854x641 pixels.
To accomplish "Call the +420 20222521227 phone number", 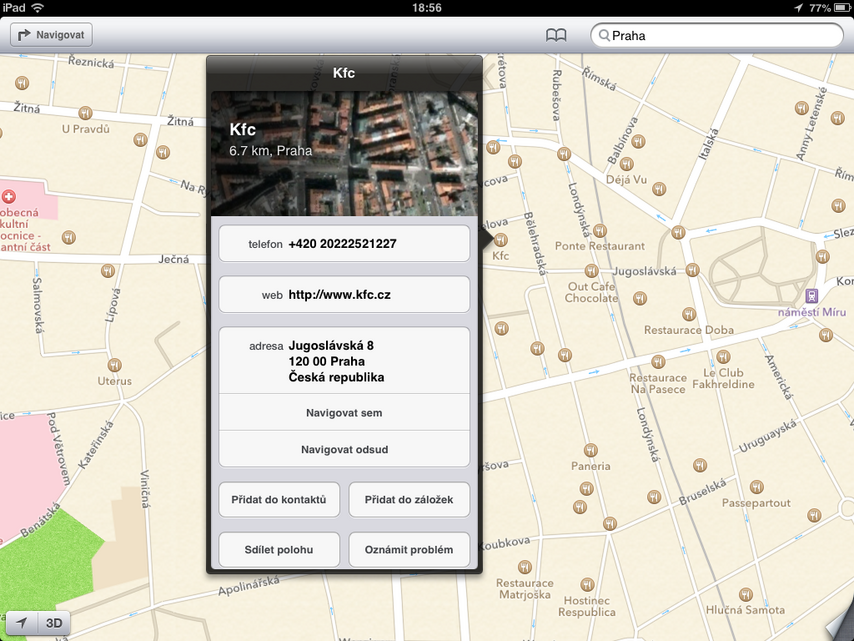I will click(x=344, y=242).
